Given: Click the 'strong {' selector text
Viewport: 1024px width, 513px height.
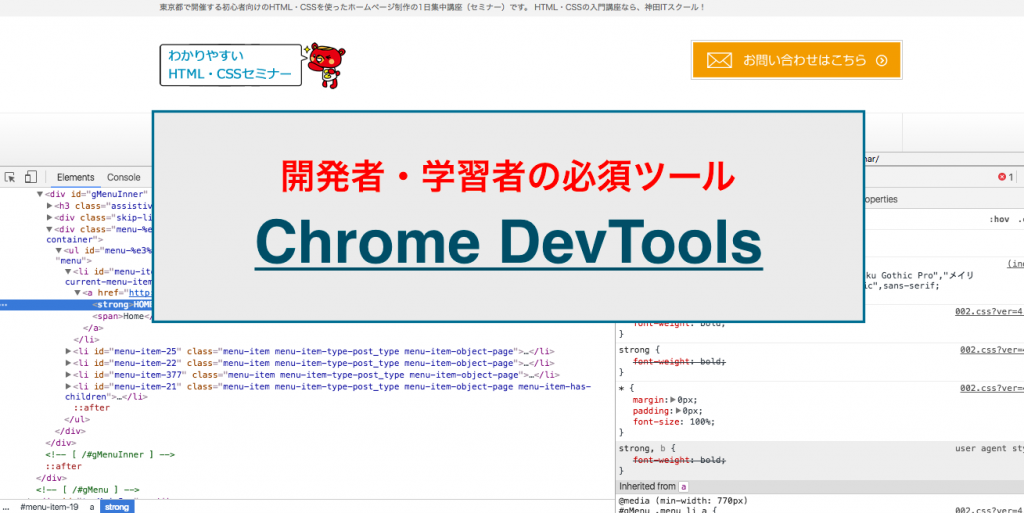Looking at the screenshot, I should pyautogui.click(x=639, y=350).
